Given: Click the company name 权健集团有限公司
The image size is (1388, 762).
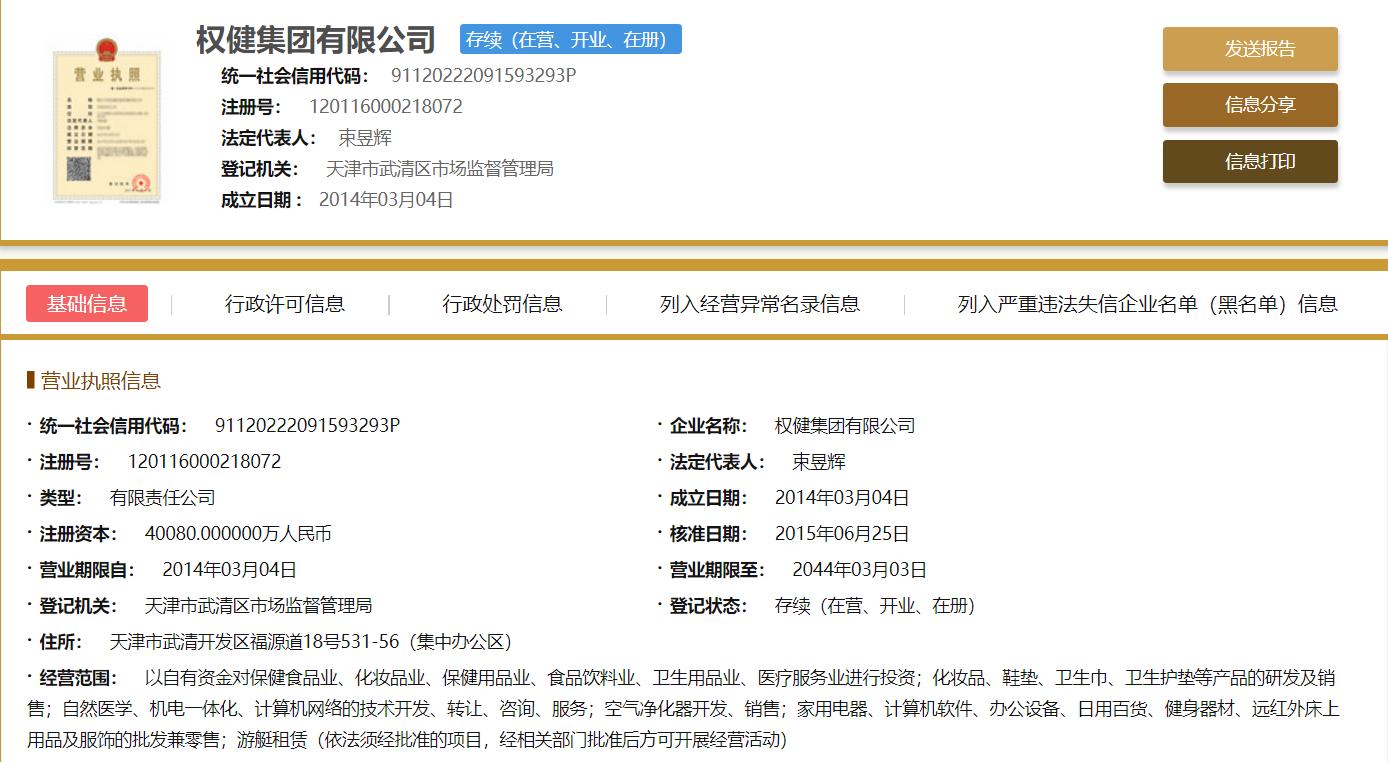Looking at the screenshot, I should tap(313, 39).
